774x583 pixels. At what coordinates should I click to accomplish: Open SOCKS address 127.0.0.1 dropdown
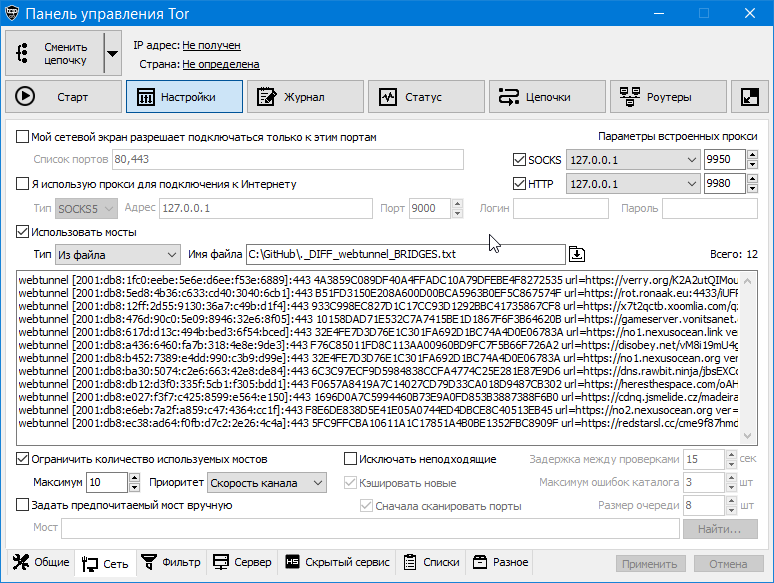click(x=633, y=160)
